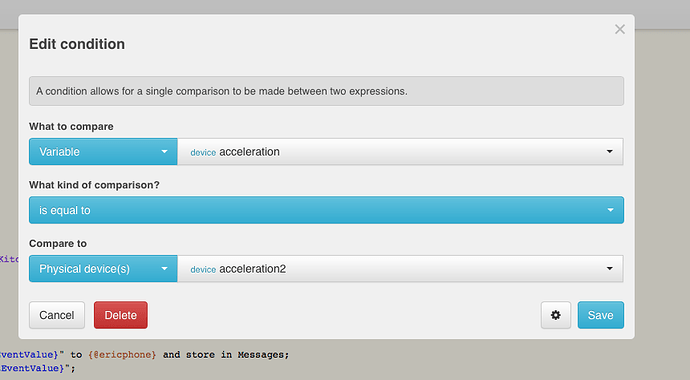The image size is (690, 380).
Task: Click the 'device' tag before acceleration
Action: coord(203,153)
